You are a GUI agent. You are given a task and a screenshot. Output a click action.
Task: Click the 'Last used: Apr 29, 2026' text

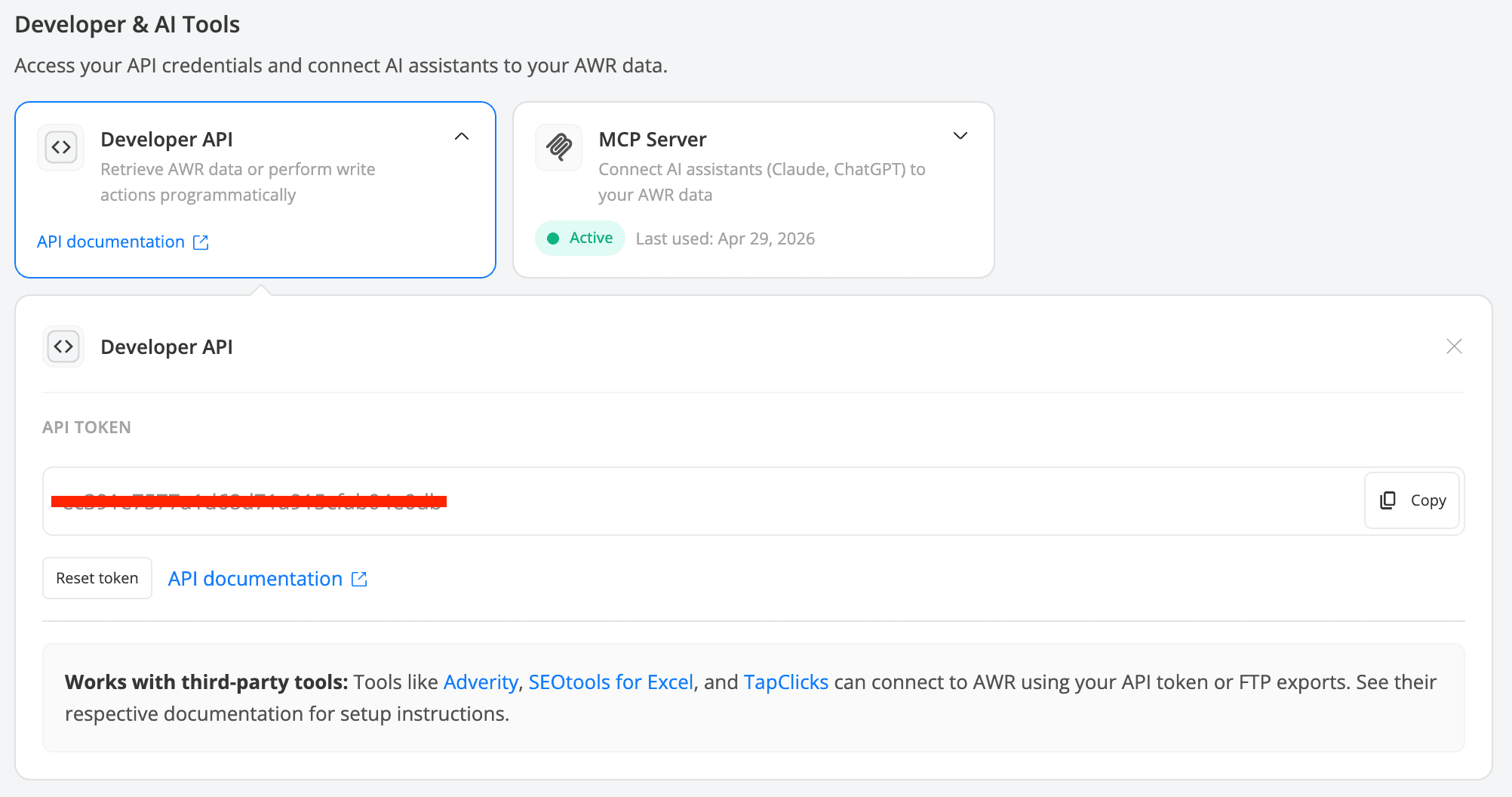pos(725,238)
